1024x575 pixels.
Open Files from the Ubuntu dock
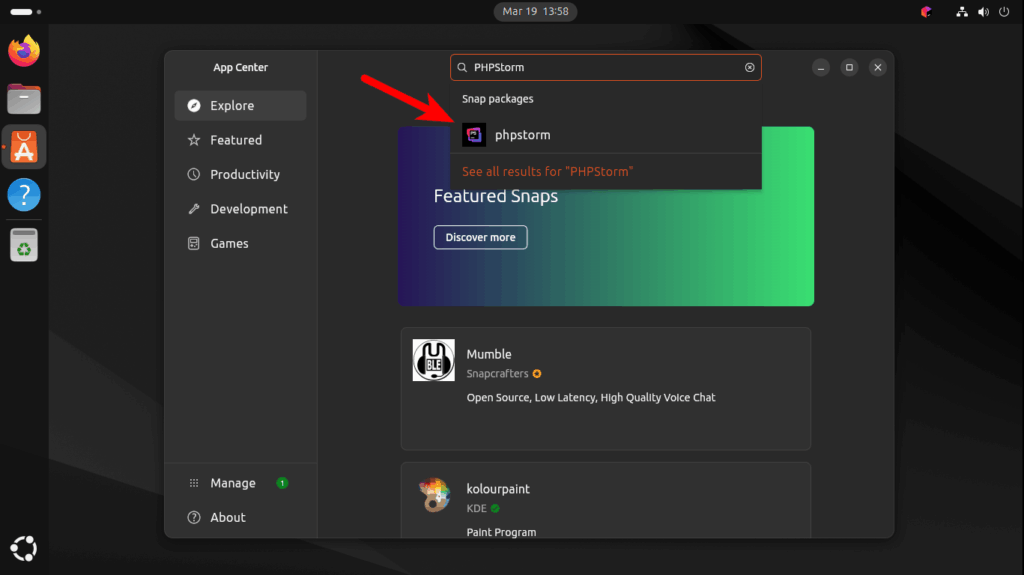pos(24,99)
